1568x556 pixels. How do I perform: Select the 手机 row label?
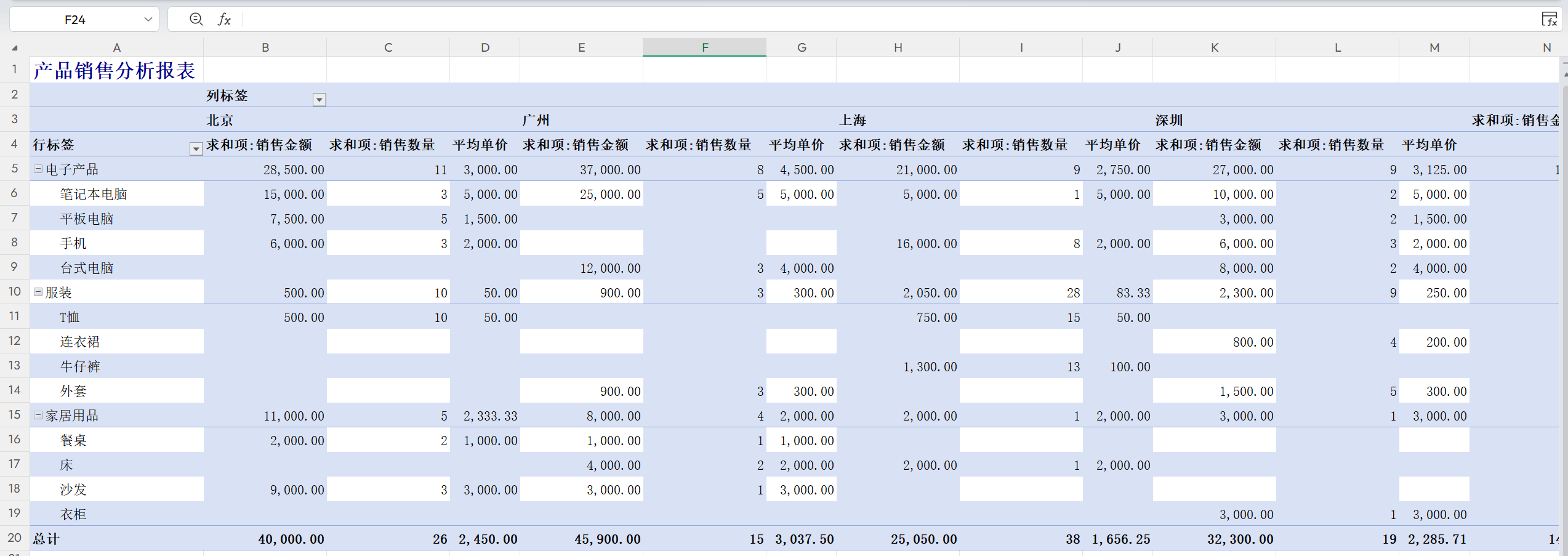[73, 243]
